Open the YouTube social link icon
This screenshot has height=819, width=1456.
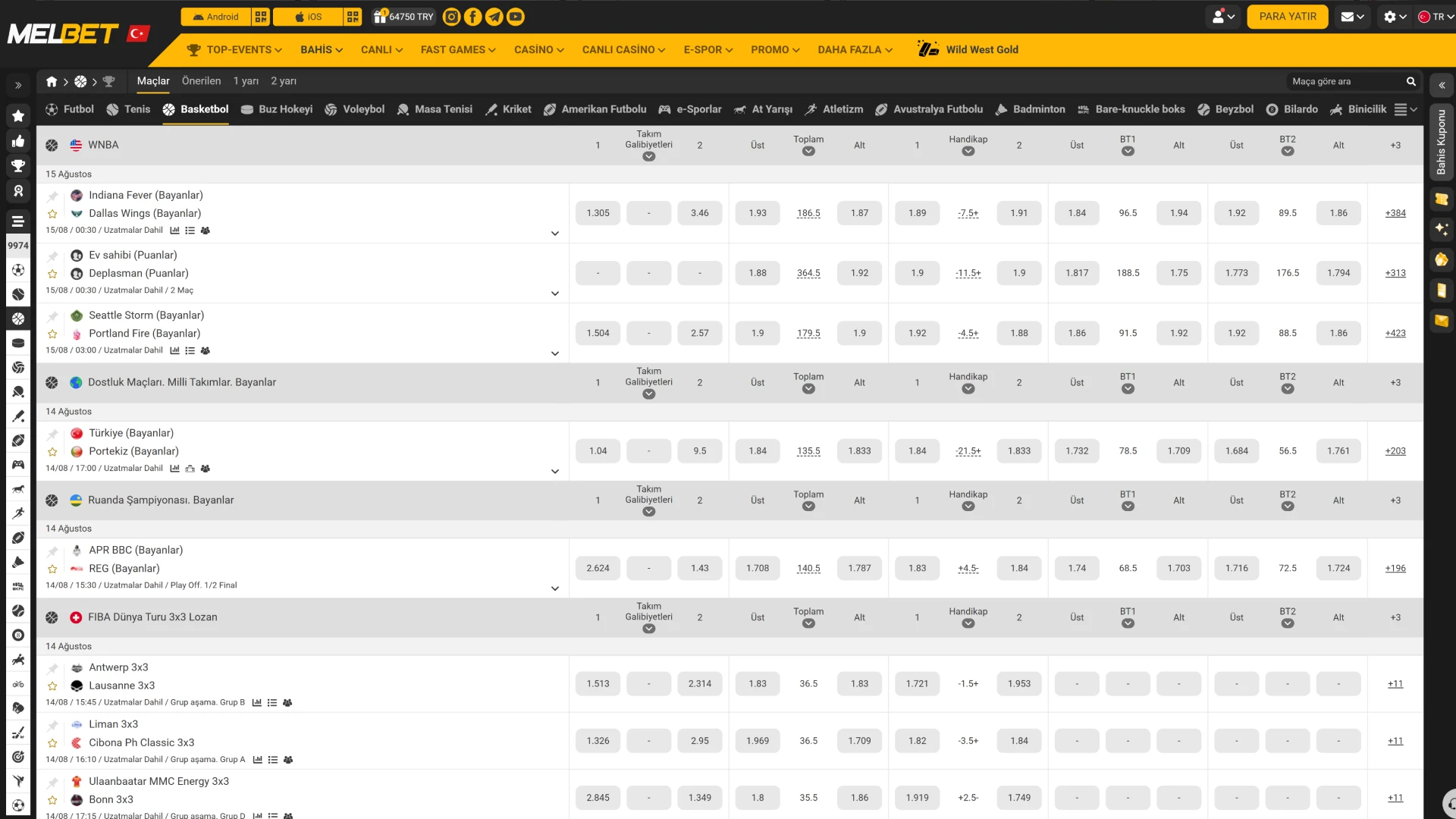516,17
